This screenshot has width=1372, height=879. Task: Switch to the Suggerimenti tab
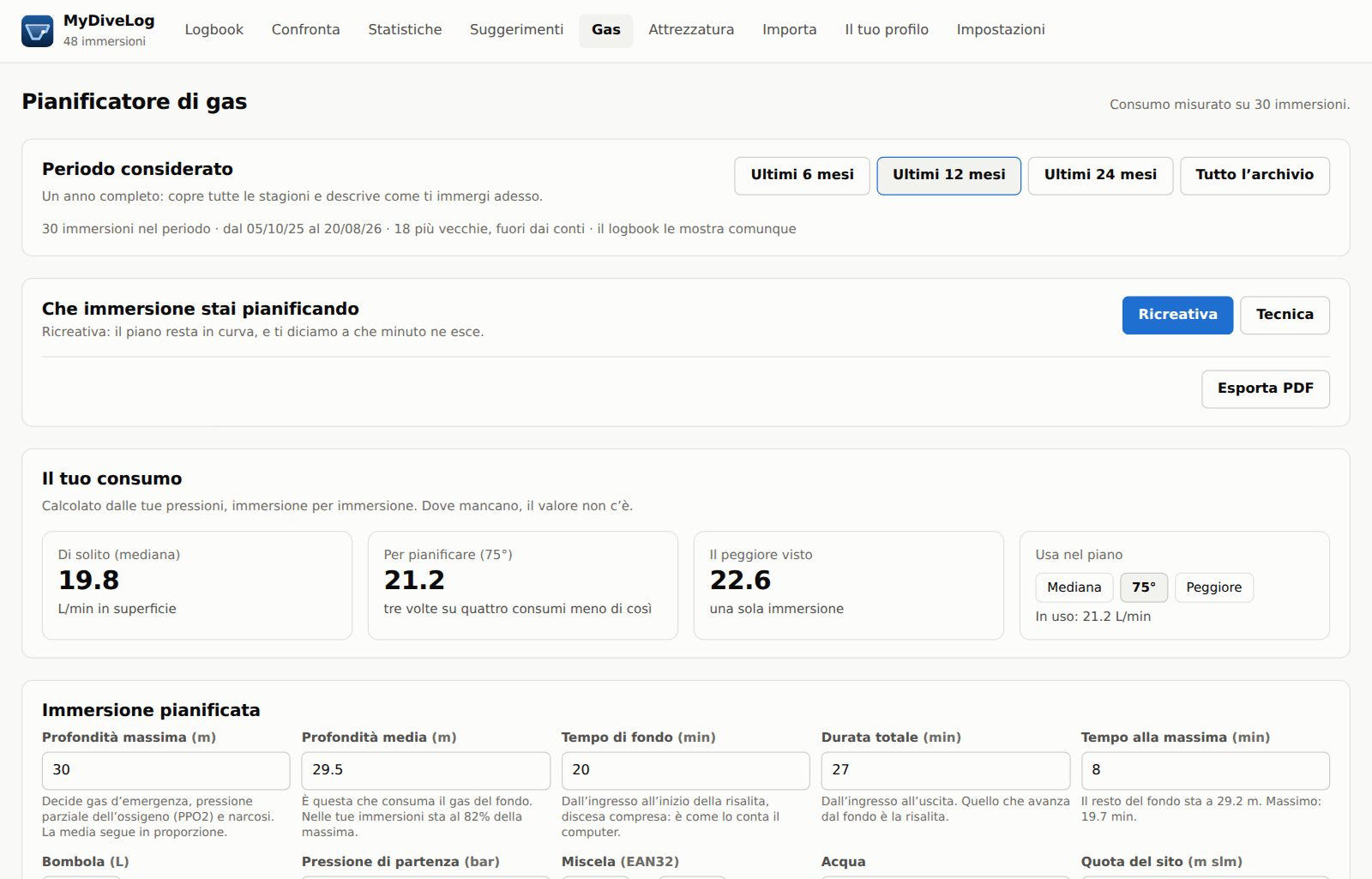(516, 30)
